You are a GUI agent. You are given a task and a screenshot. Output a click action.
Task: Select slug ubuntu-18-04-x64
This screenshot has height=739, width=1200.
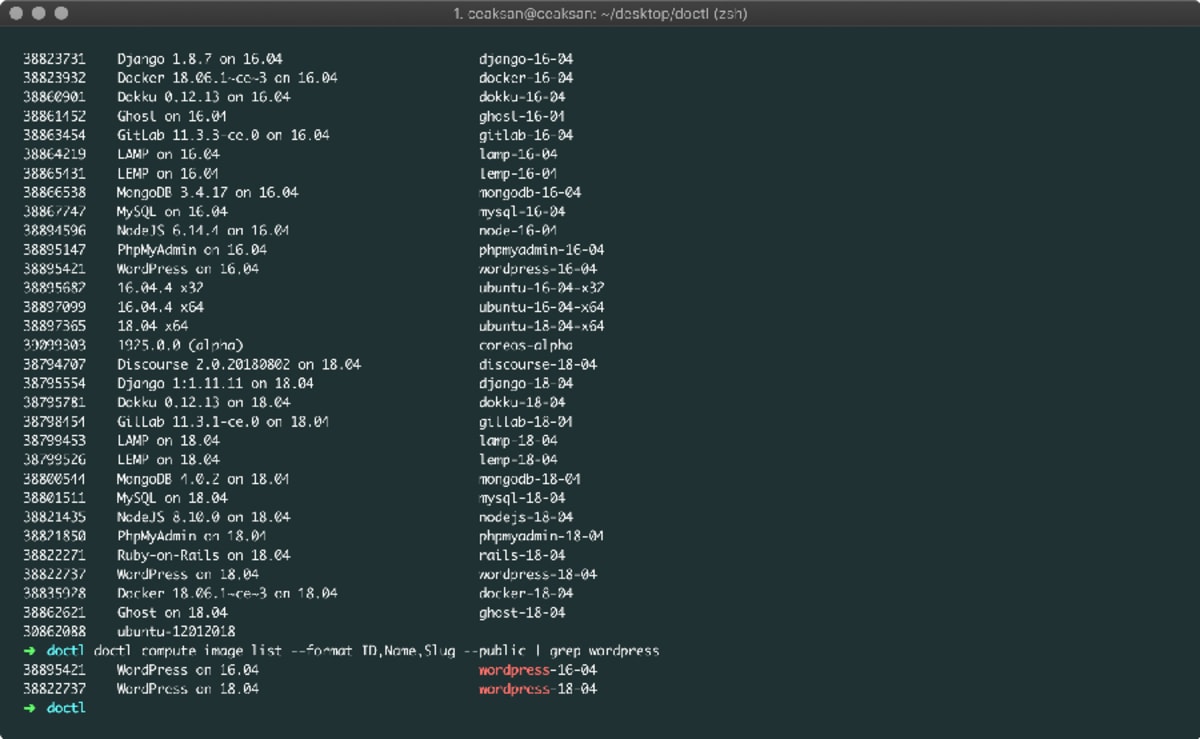click(x=542, y=326)
